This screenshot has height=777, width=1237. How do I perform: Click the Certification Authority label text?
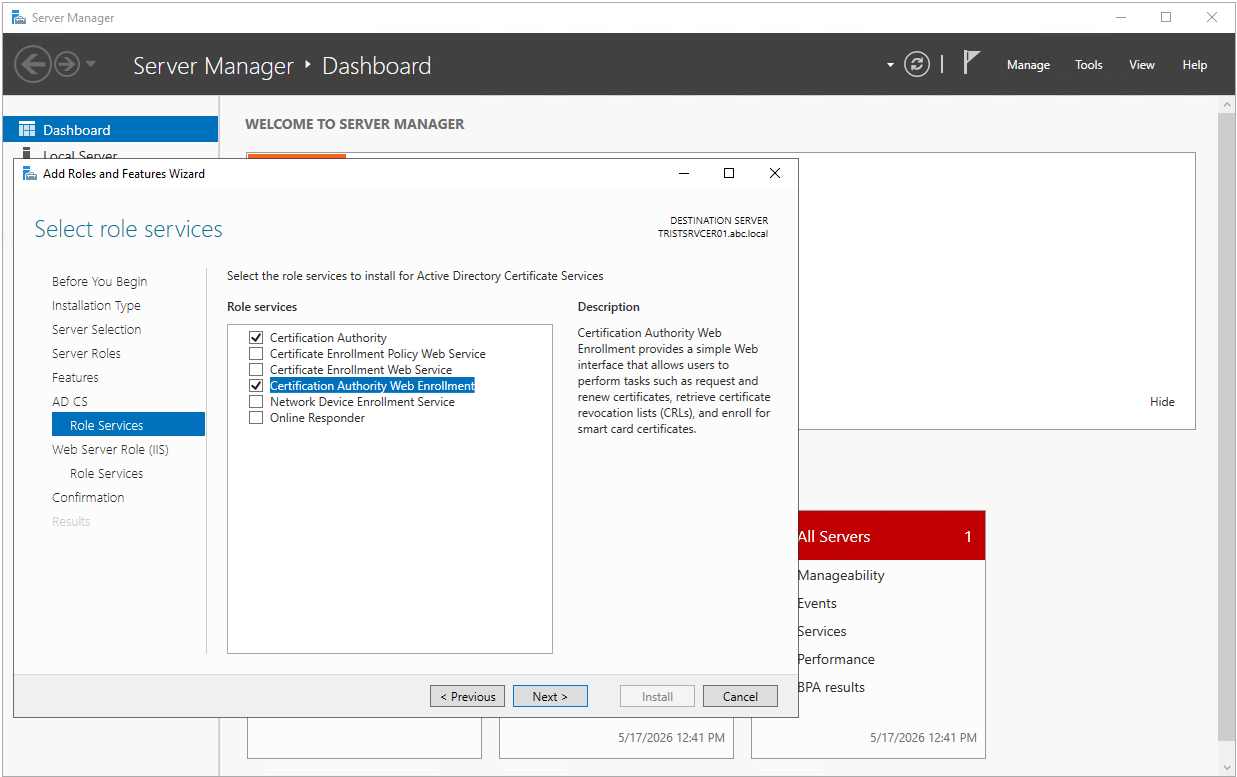click(x=328, y=338)
